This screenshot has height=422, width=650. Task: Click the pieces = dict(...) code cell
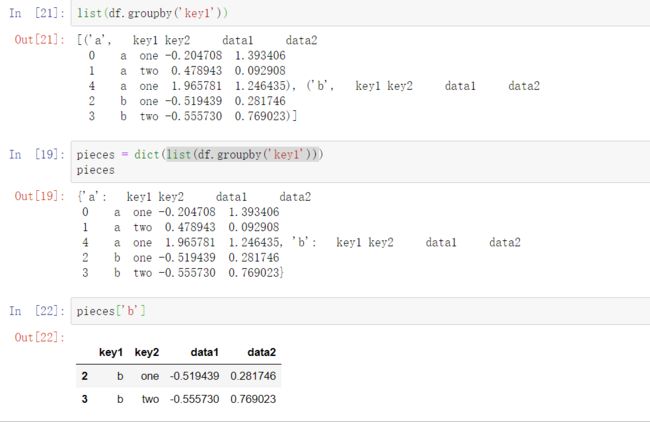coord(360,162)
